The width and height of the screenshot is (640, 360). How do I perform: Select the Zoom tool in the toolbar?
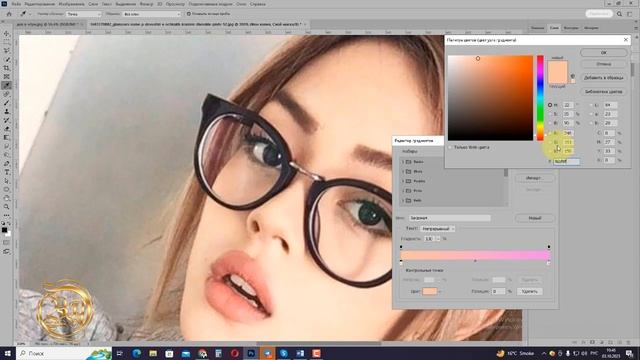7,207
